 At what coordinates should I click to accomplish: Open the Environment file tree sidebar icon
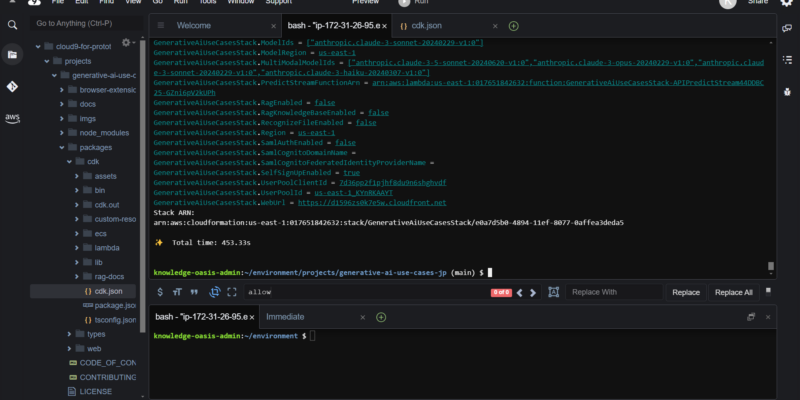coord(13,54)
